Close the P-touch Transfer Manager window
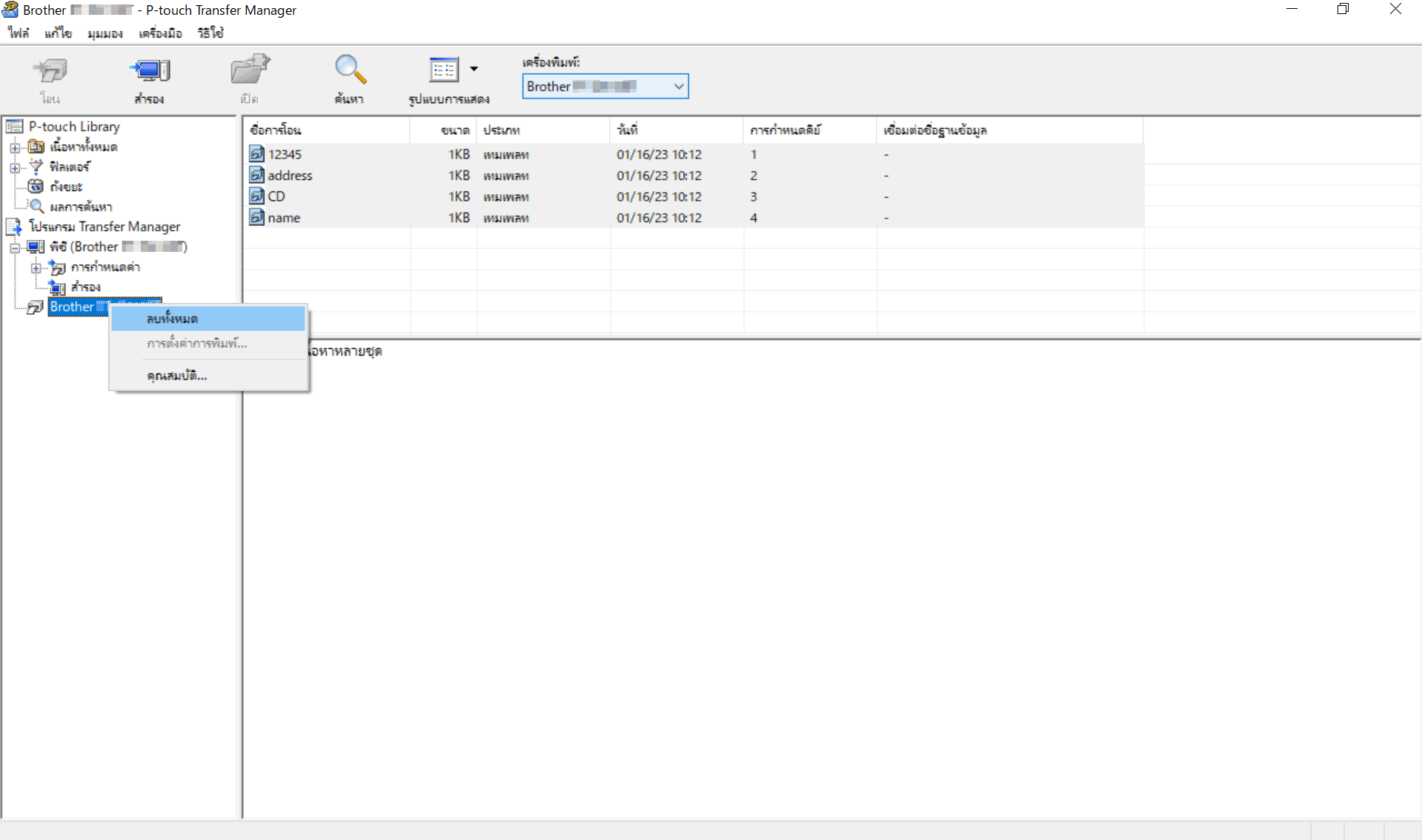Viewport: 1422px width, 840px height. [1395, 10]
